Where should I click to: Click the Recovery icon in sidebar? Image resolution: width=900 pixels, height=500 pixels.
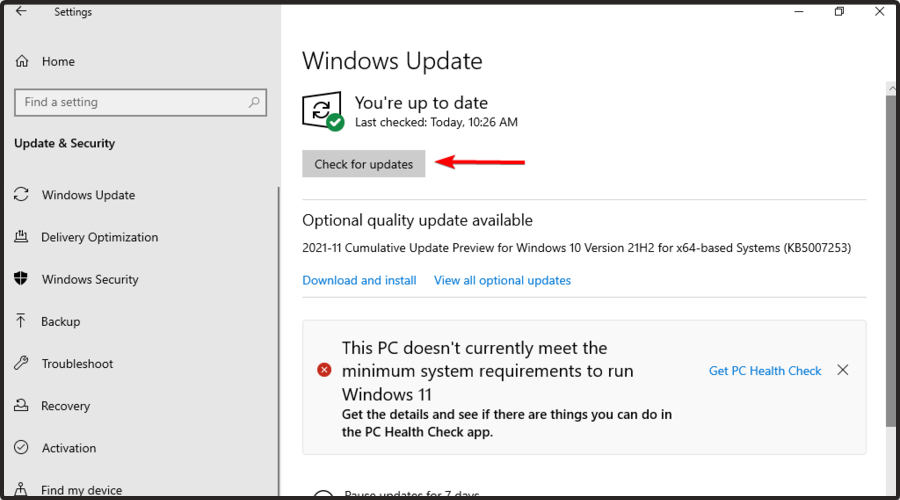click(x=21, y=406)
